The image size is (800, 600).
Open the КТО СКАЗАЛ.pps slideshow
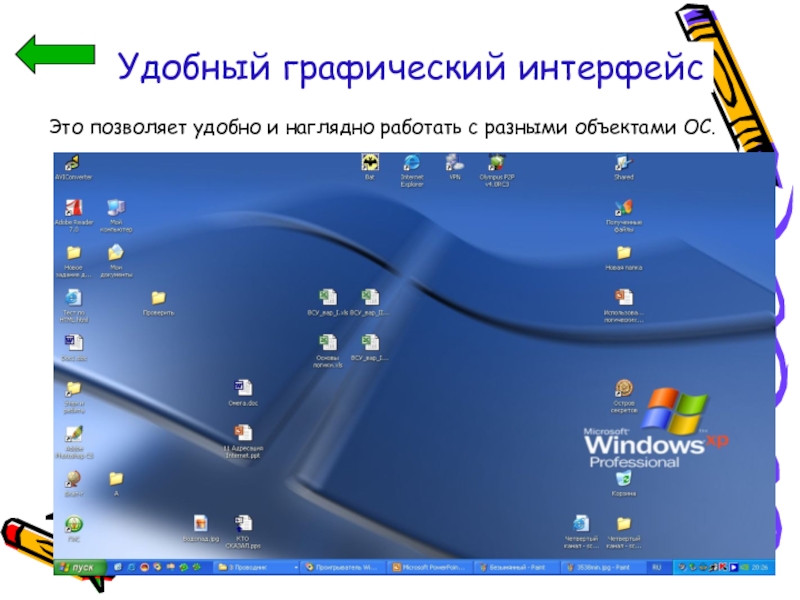[243, 532]
